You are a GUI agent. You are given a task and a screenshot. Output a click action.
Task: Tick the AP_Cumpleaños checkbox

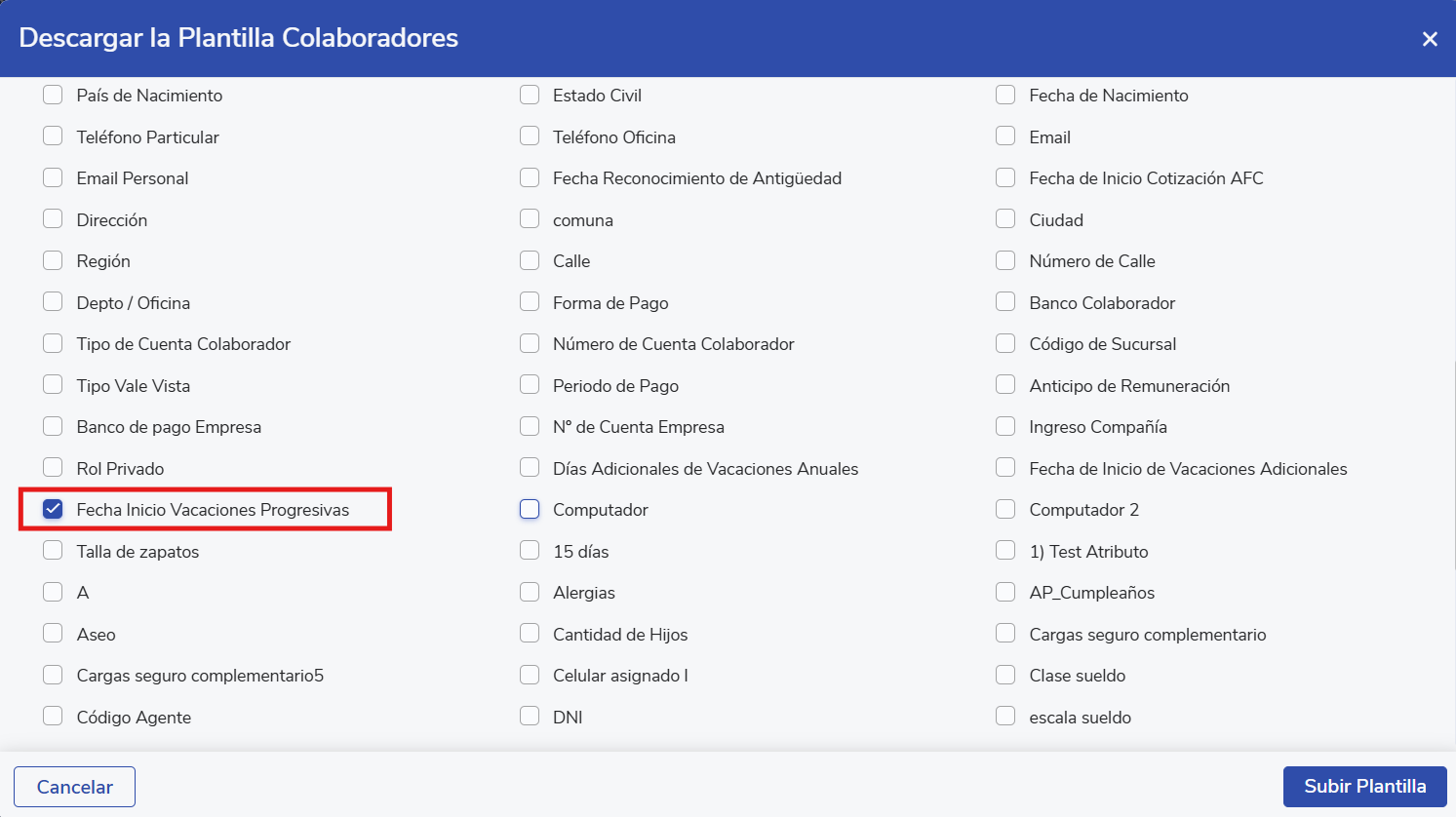(1005, 592)
